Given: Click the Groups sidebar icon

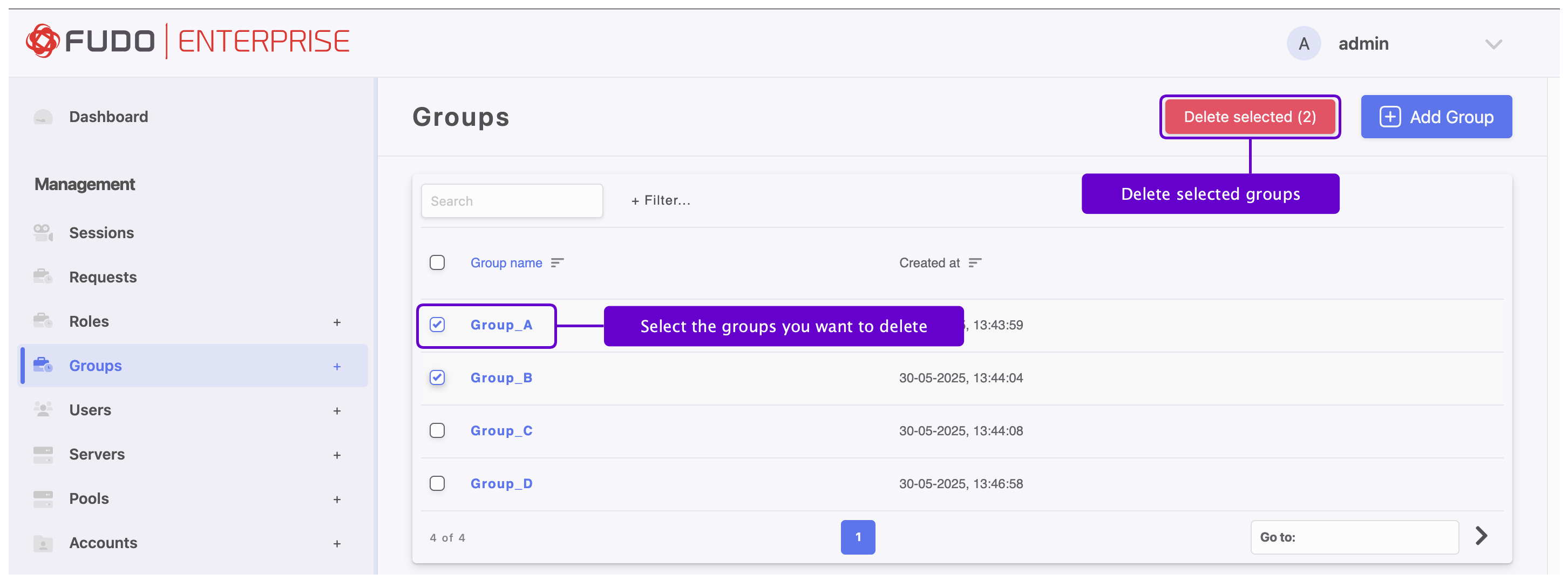Looking at the screenshot, I should [x=42, y=366].
